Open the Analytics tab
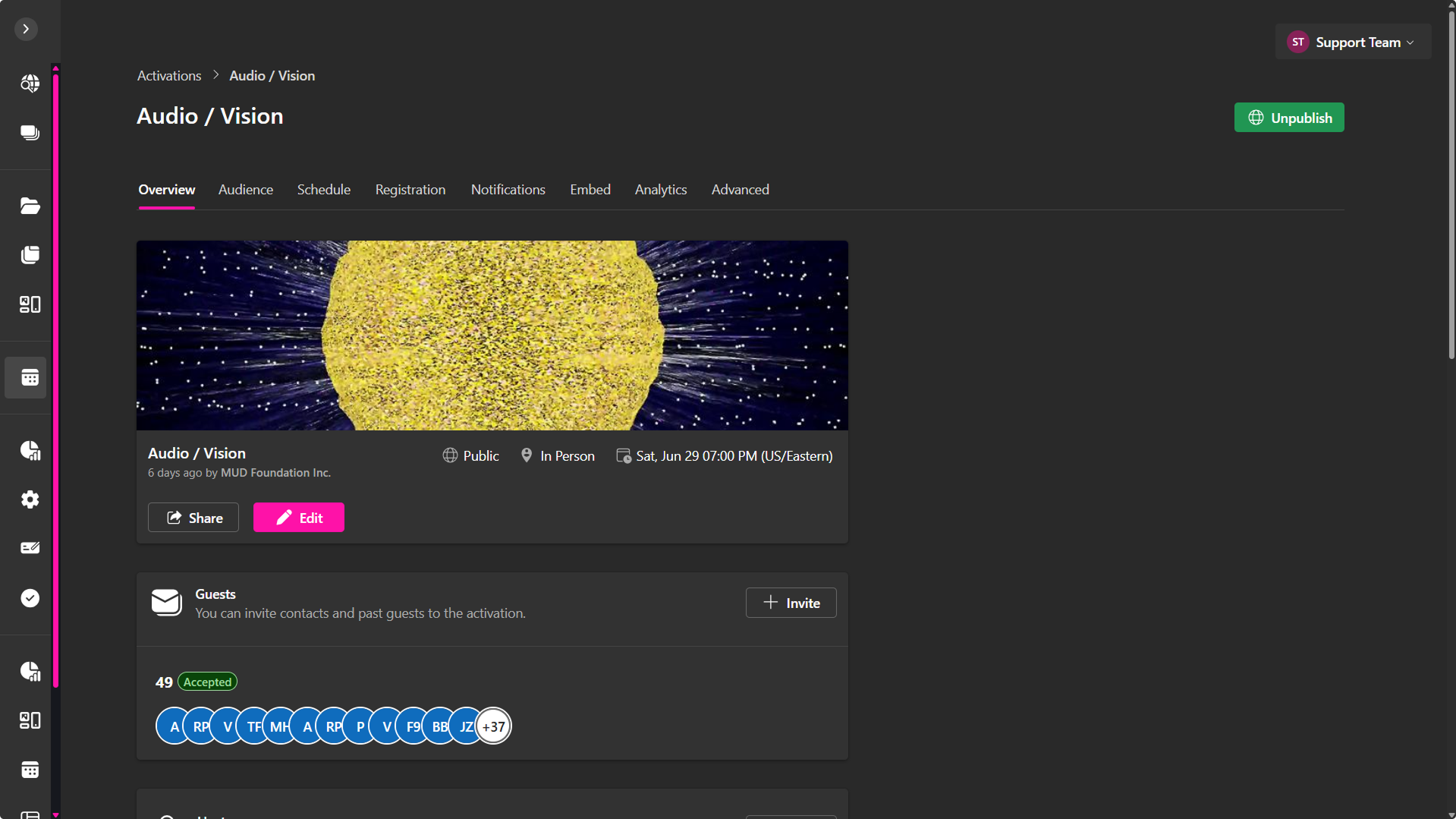The image size is (1456, 819). tap(660, 190)
